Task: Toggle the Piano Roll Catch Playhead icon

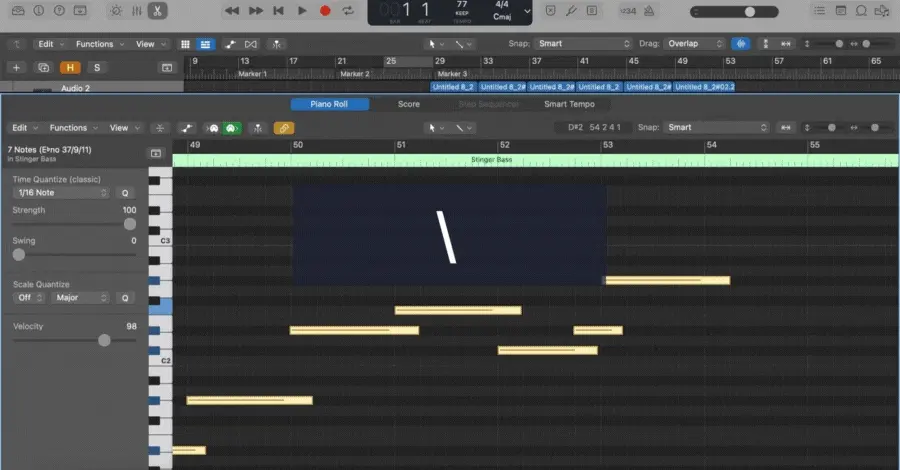Action: click(258, 128)
